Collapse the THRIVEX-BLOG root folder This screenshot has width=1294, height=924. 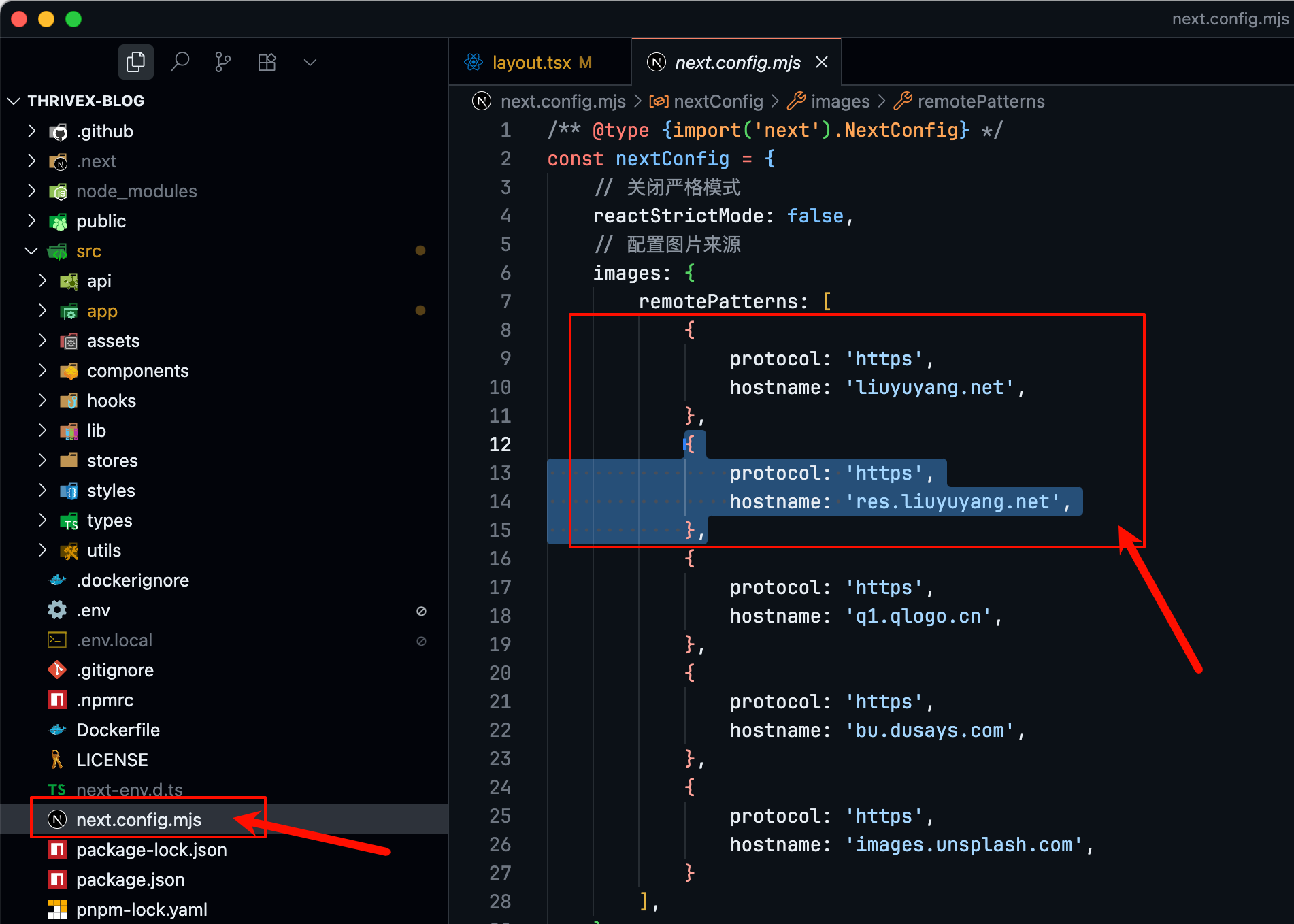point(14,101)
